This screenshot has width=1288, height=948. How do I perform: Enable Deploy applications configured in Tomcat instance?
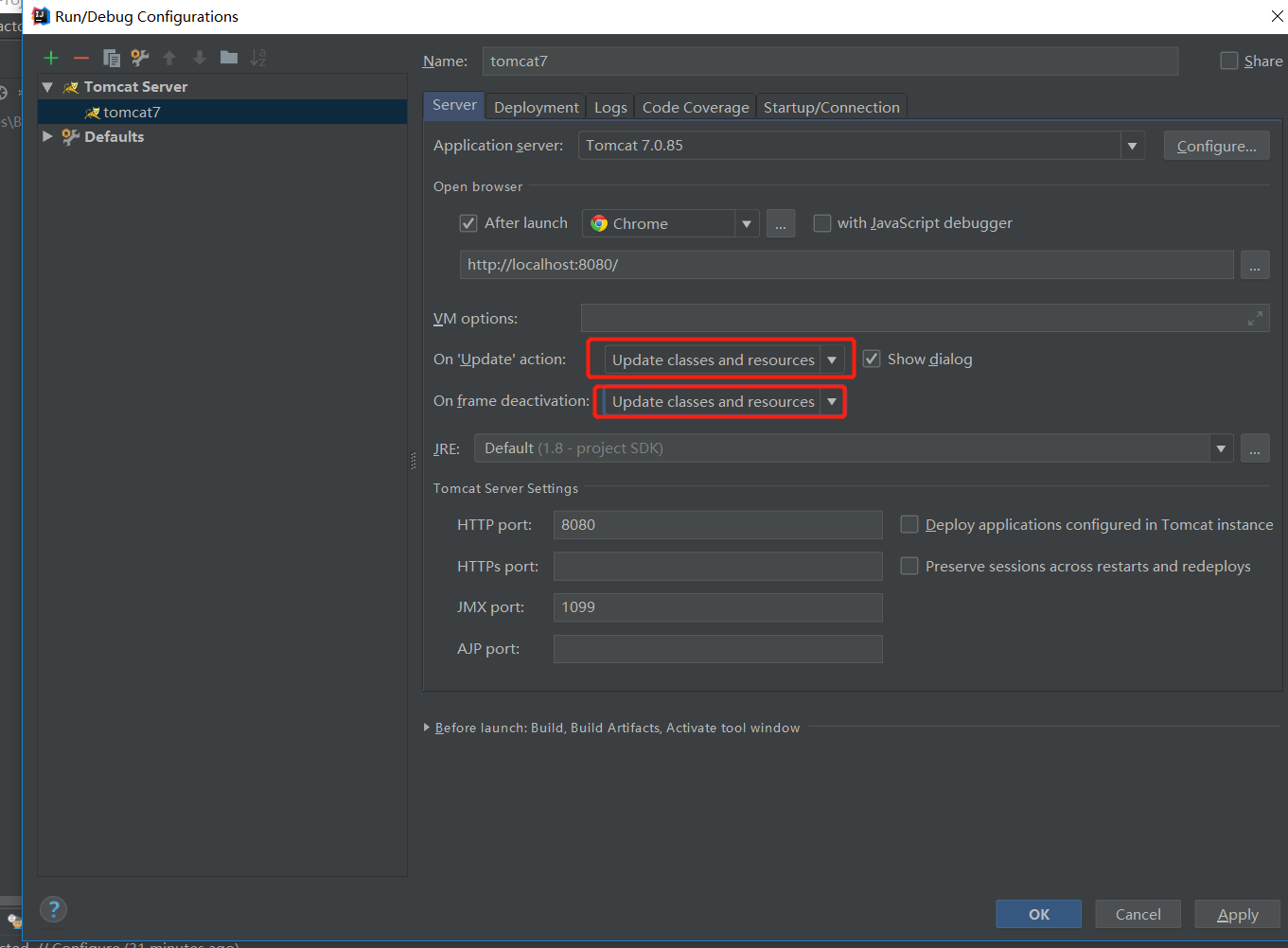point(909,524)
